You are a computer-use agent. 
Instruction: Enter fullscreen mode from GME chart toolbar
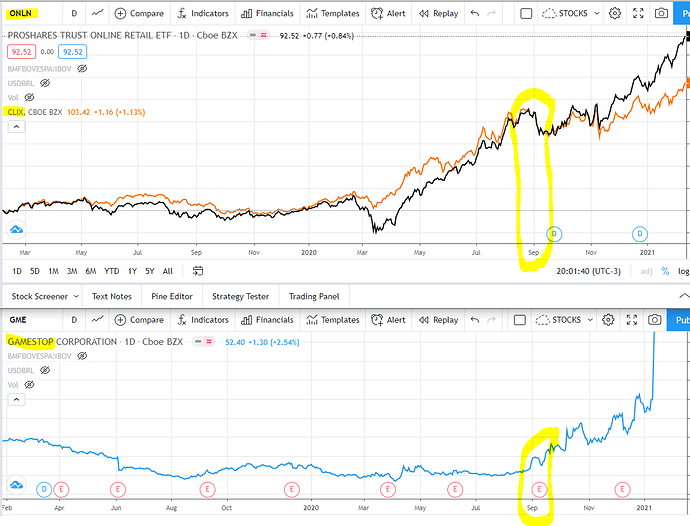632,320
